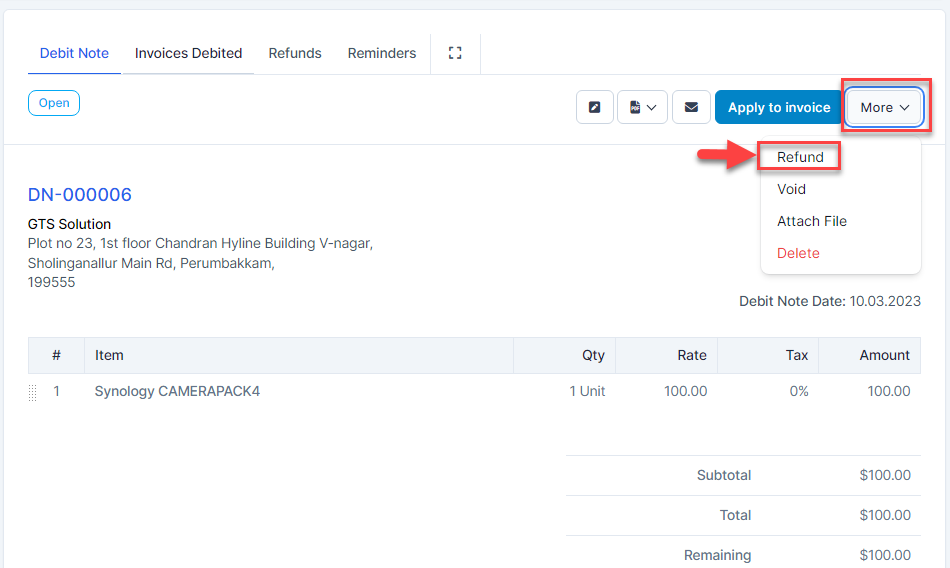Click the PDF file icon
Image resolution: width=950 pixels, height=568 pixels.
[635, 107]
